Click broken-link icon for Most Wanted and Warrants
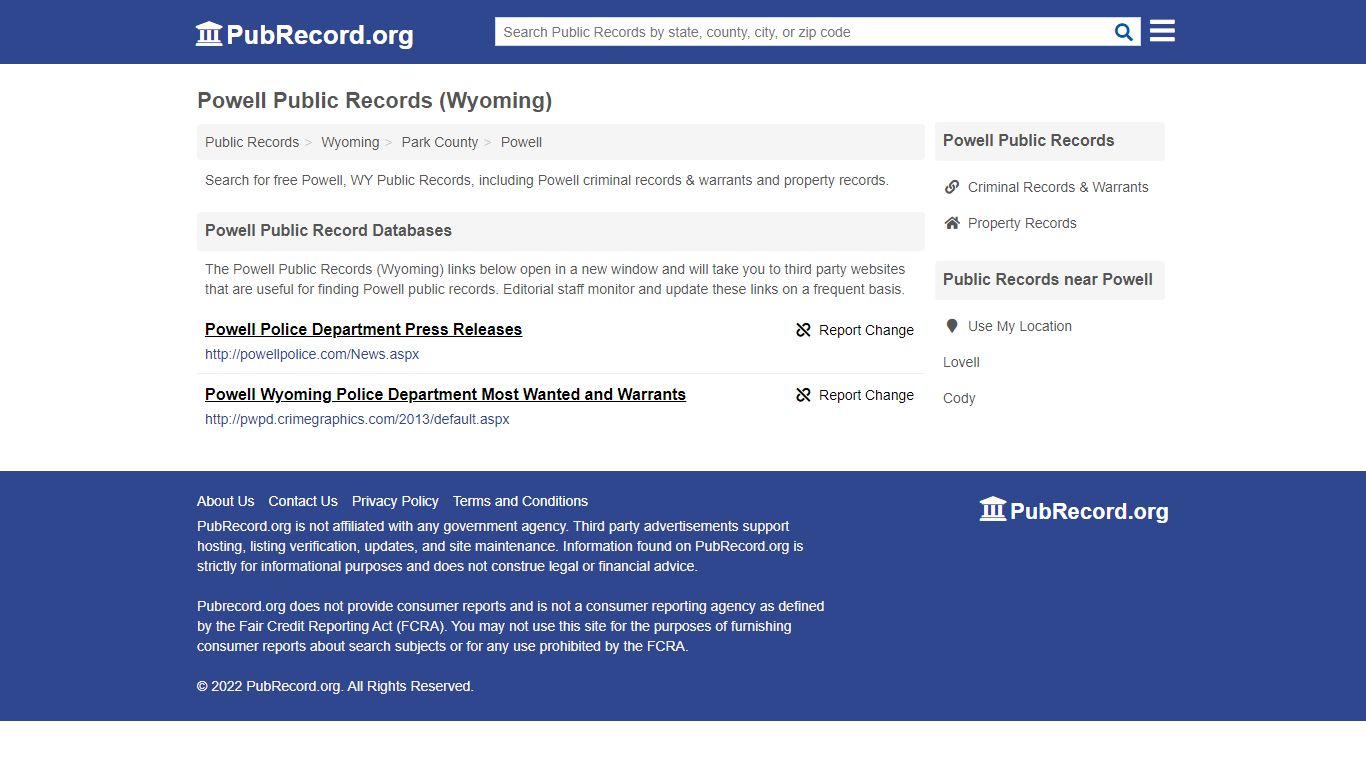 [803, 395]
